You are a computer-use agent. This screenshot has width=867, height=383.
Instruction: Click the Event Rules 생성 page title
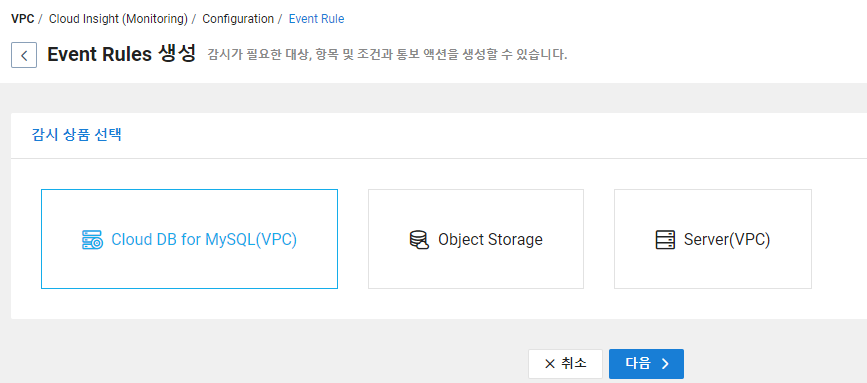pyautogui.click(x=122, y=54)
